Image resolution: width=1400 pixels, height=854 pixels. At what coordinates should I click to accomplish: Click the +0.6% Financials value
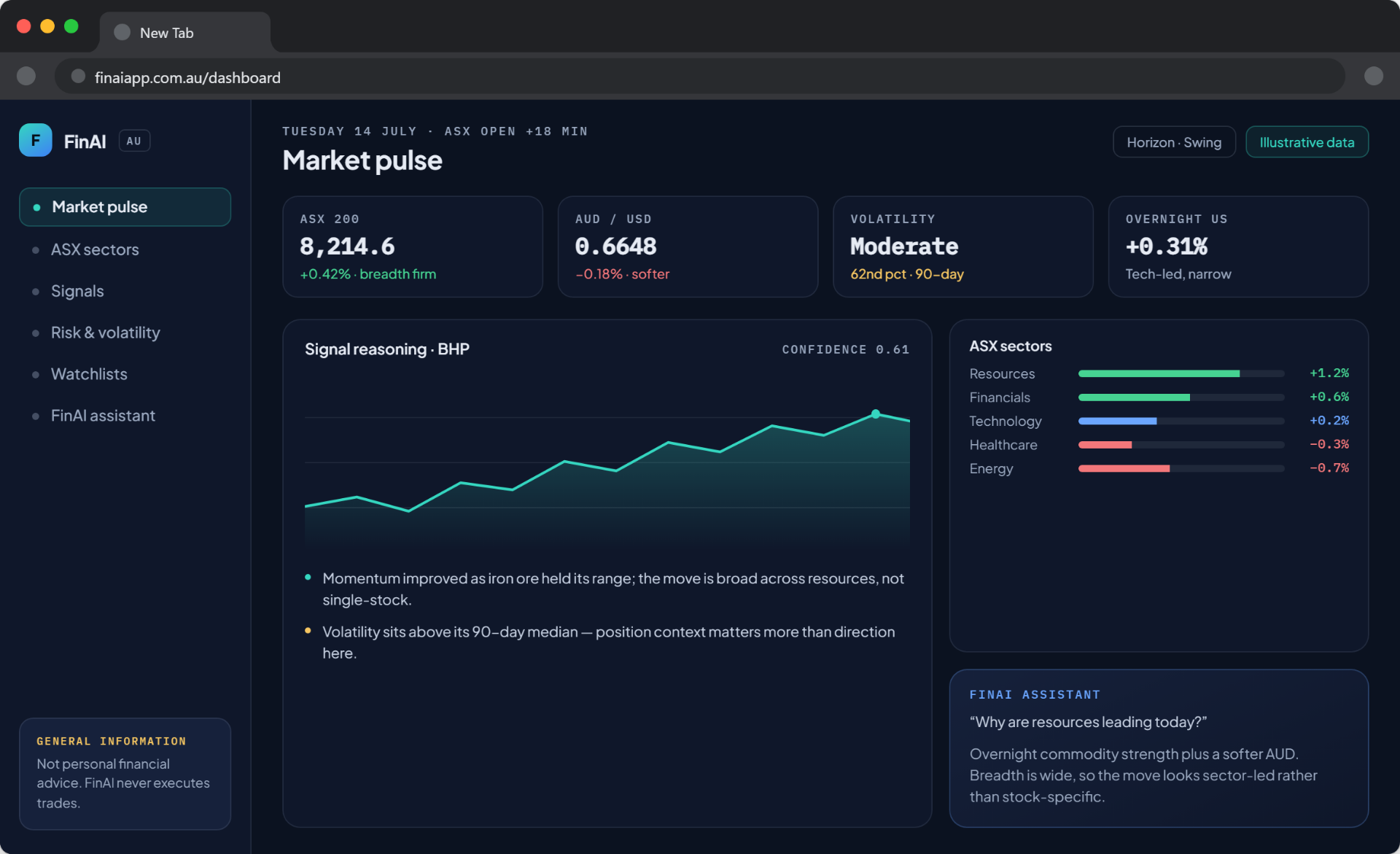(1329, 397)
